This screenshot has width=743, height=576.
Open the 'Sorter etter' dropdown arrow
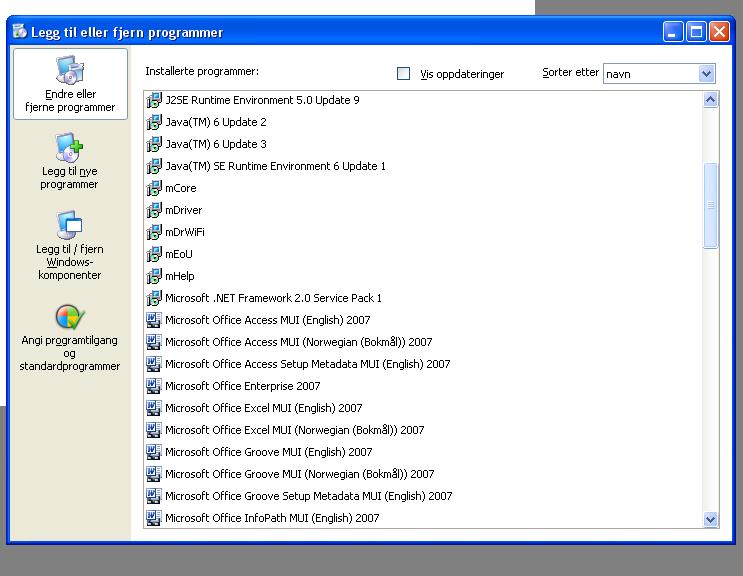pyautogui.click(x=706, y=73)
